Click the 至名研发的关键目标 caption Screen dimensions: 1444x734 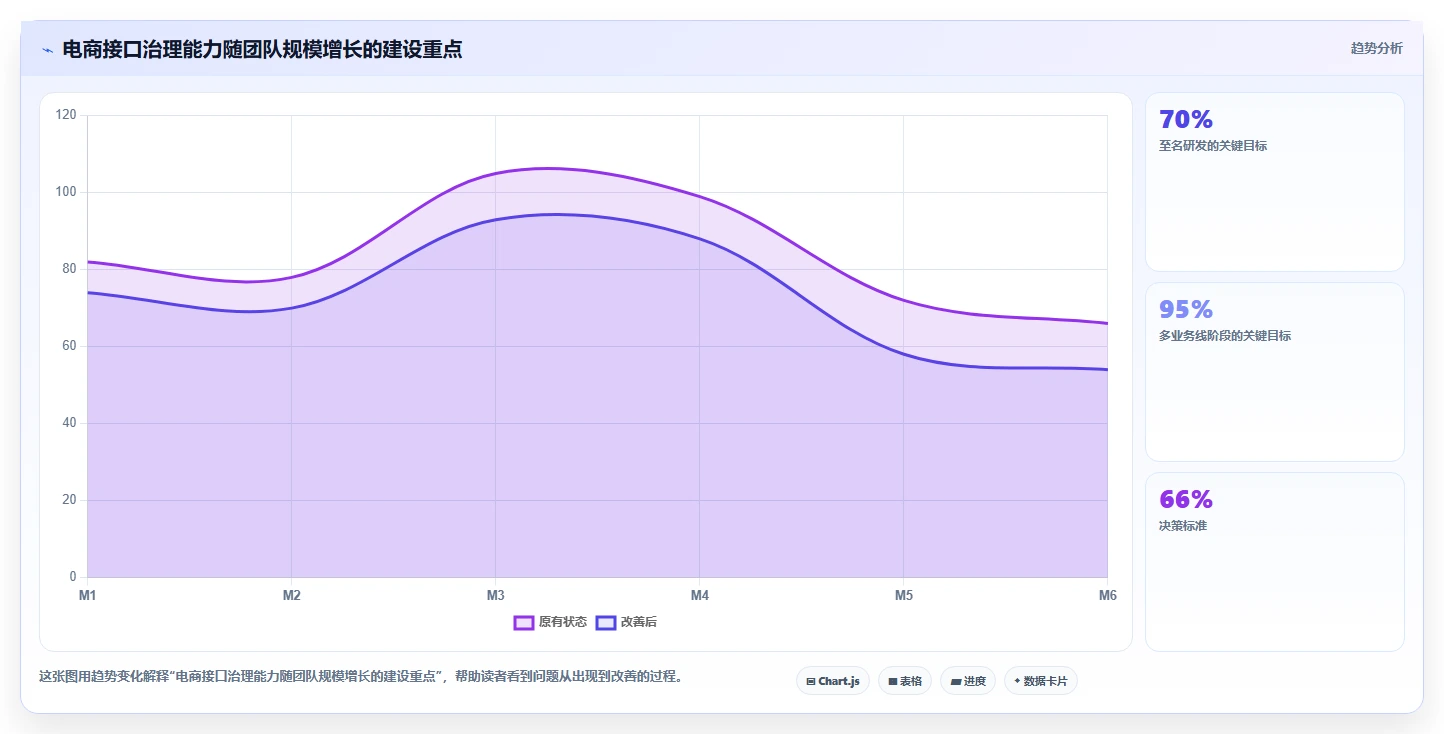click(x=1212, y=146)
